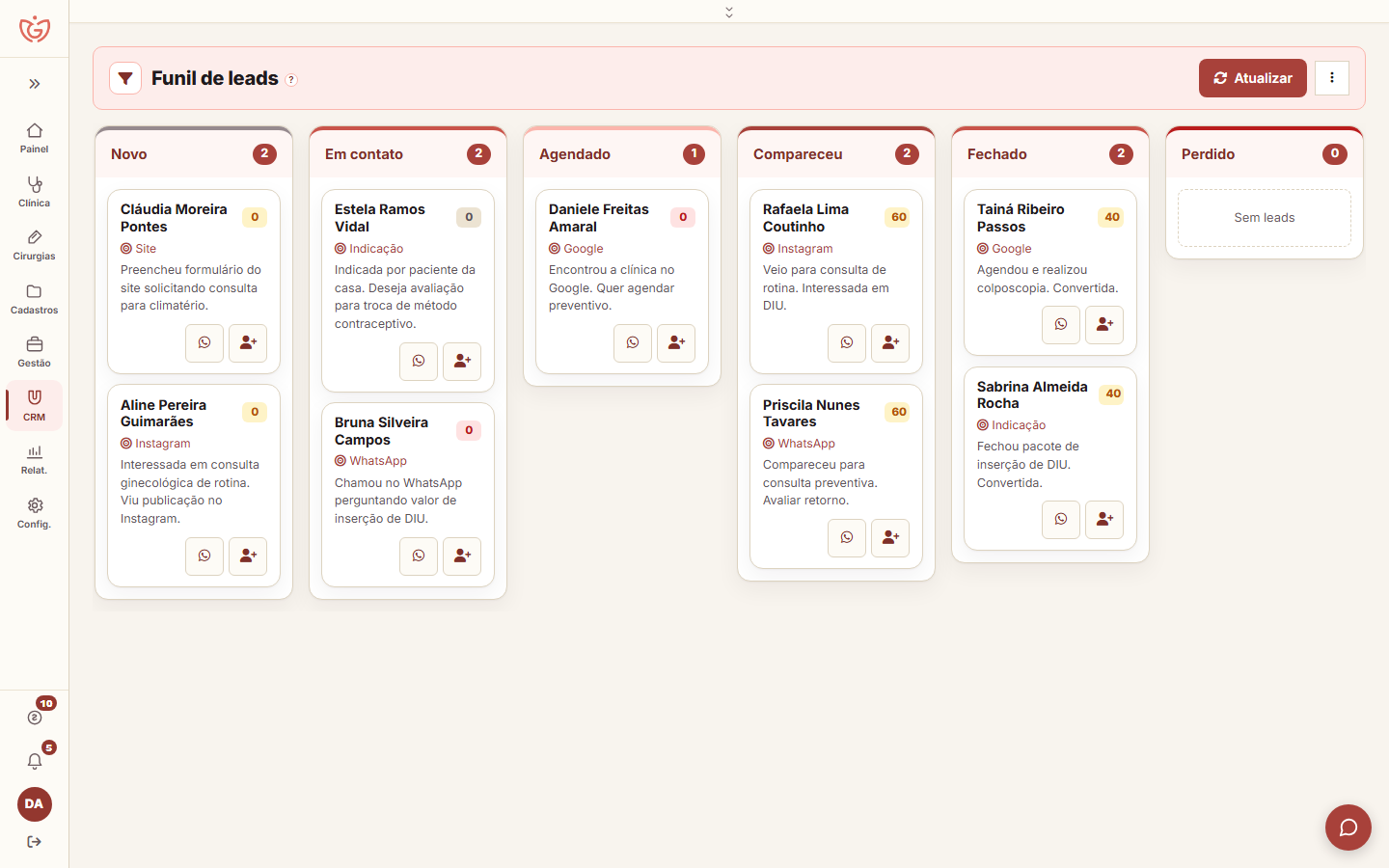The width and height of the screenshot is (1389, 868).
Task: Log out using the exit icon
Action: point(35,842)
